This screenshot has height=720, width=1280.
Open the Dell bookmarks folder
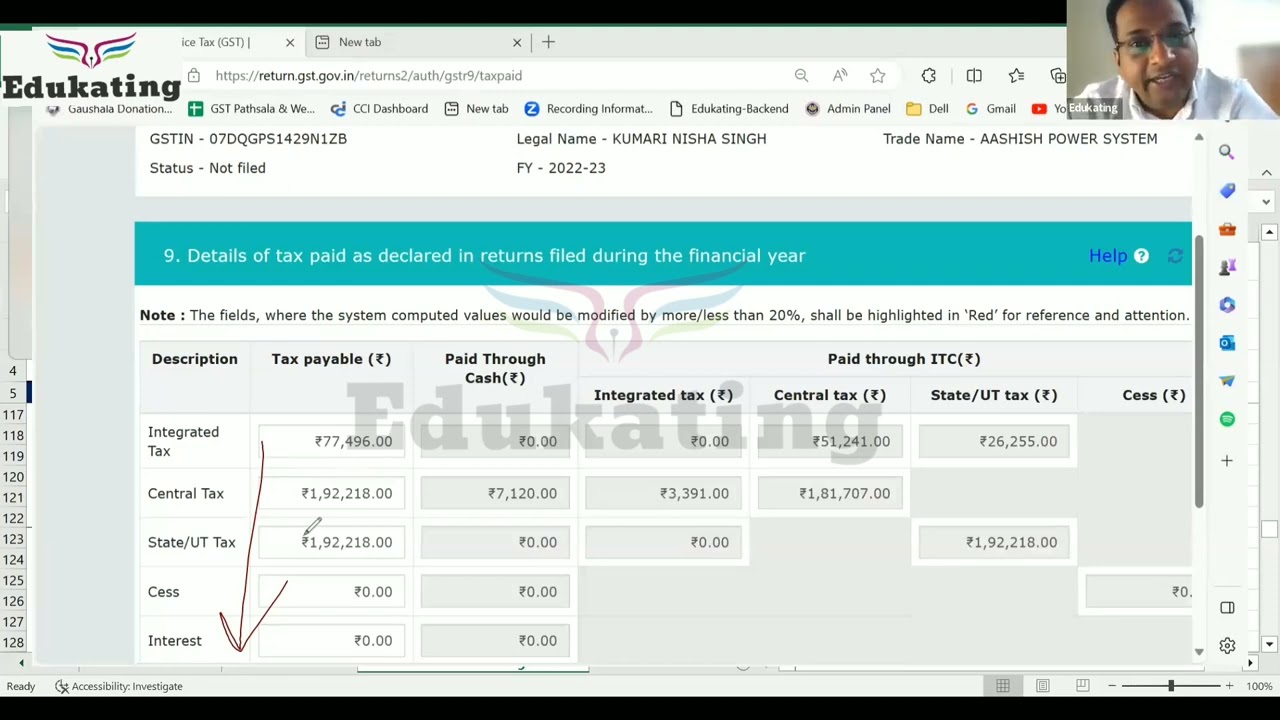[x=927, y=108]
